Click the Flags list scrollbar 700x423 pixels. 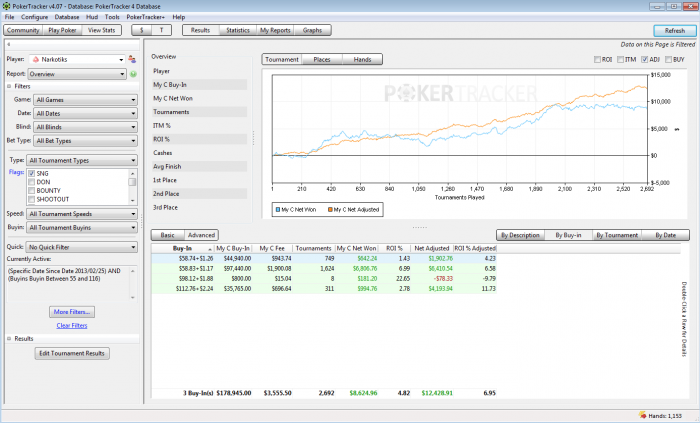(x=132, y=187)
